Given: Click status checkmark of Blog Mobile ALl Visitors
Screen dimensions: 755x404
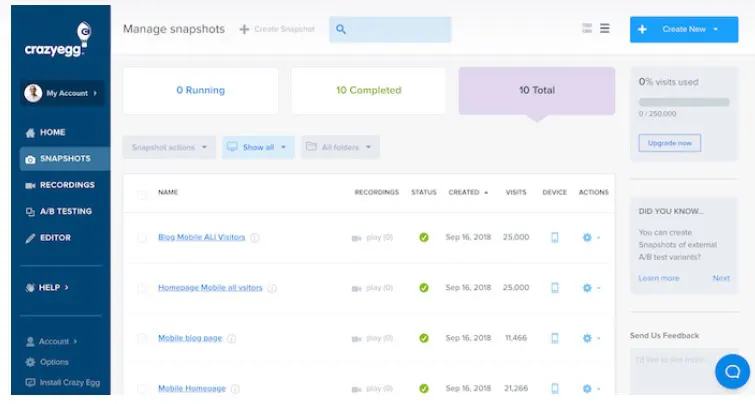Looking at the screenshot, I should [x=424, y=237].
